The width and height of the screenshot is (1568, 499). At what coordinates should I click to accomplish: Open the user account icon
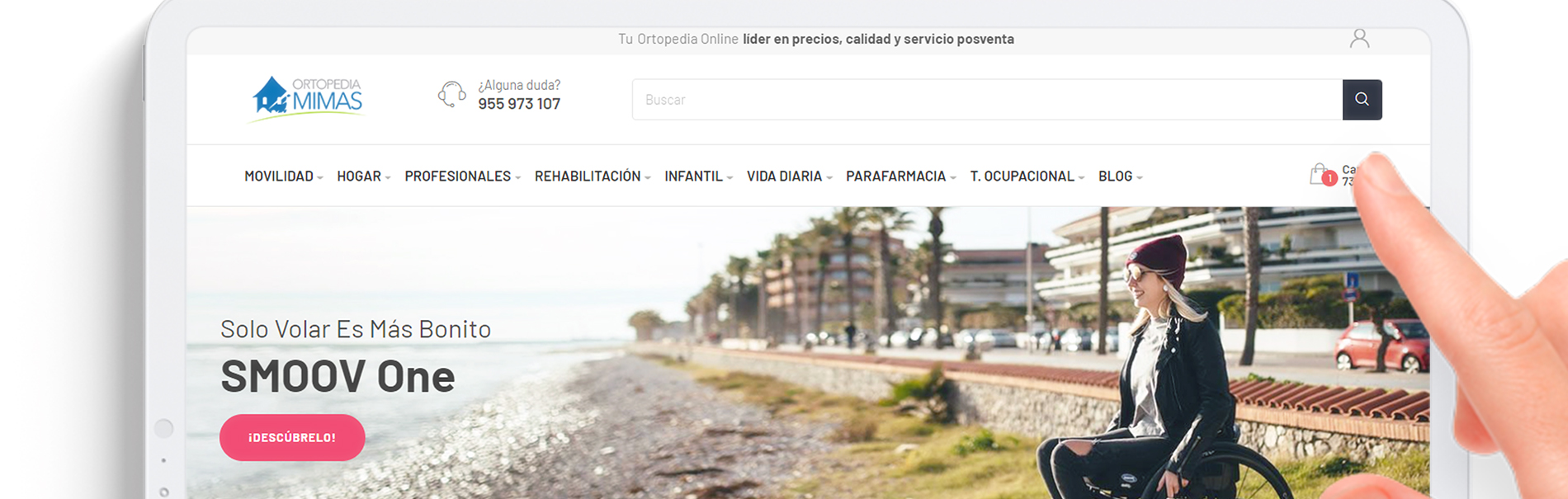coord(1359,39)
